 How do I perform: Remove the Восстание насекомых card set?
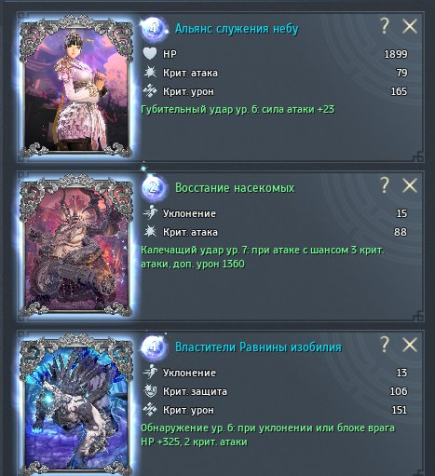pos(410,185)
